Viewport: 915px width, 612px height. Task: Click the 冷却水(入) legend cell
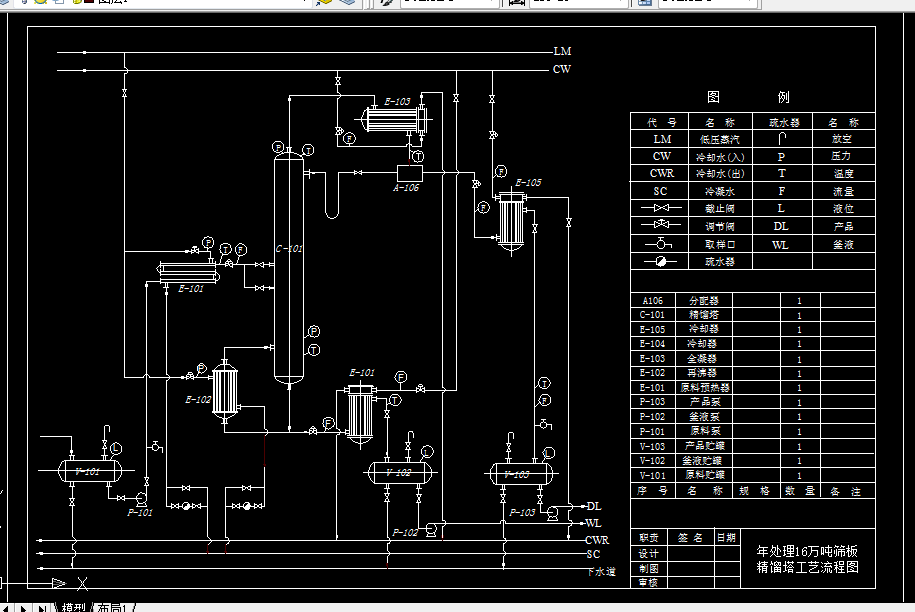(x=720, y=157)
